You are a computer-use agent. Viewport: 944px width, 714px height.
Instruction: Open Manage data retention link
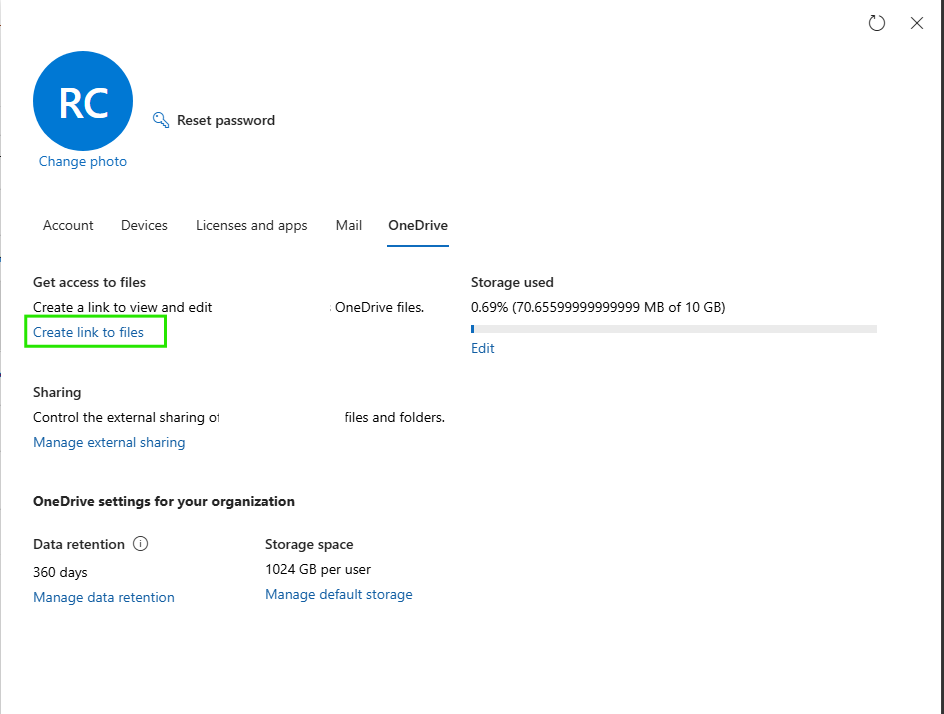104,597
